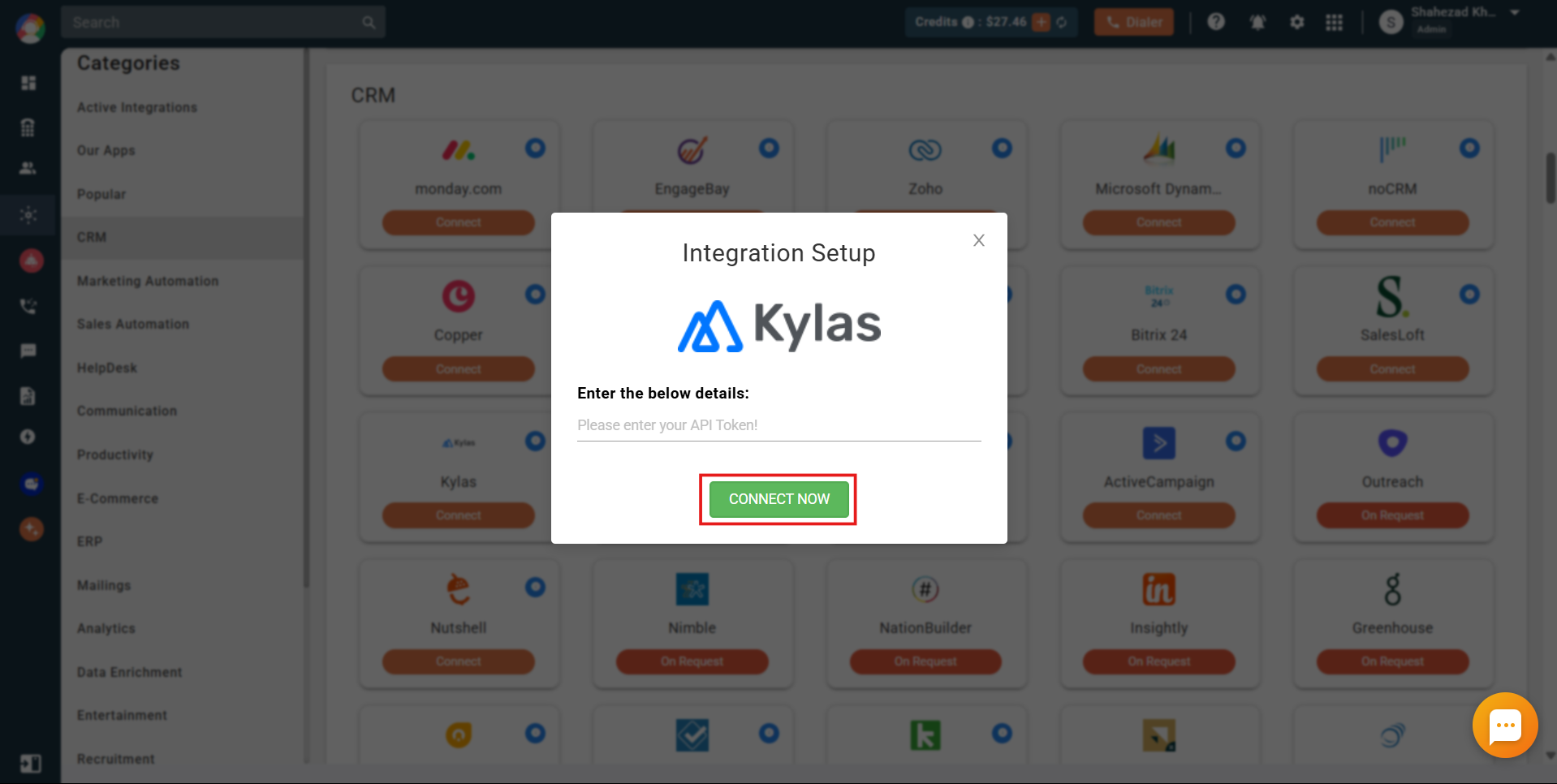Viewport: 1557px width, 784px height.
Task: Click the Bitrix 24 info circle icon
Action: 1236,294
